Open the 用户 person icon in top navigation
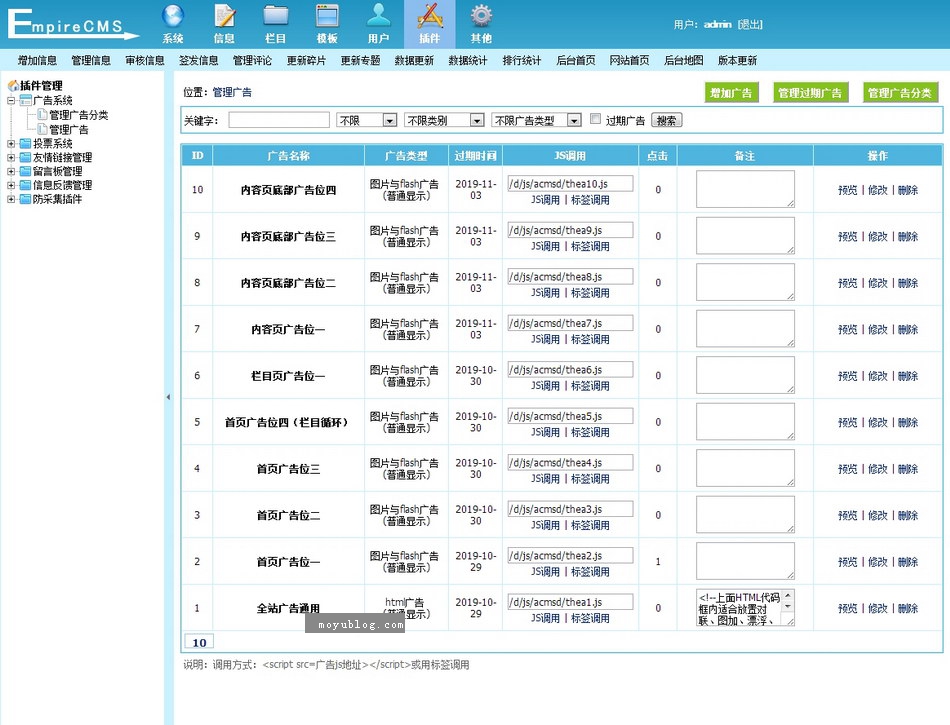The width and height of the screenshot is (950, 725). coord(379,16)
